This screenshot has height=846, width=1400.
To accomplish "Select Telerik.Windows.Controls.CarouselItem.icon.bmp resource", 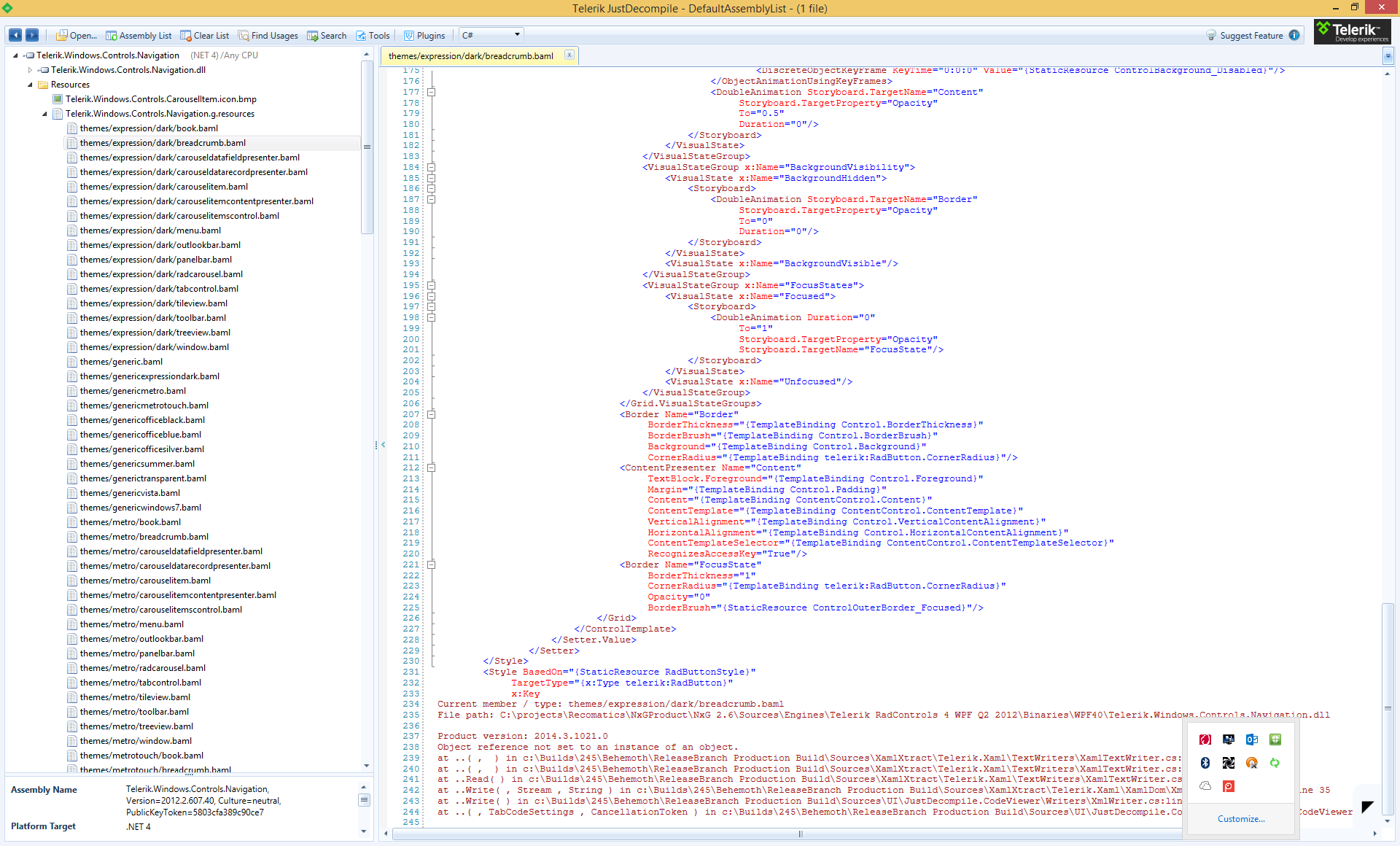I will [x=160, y=99].
